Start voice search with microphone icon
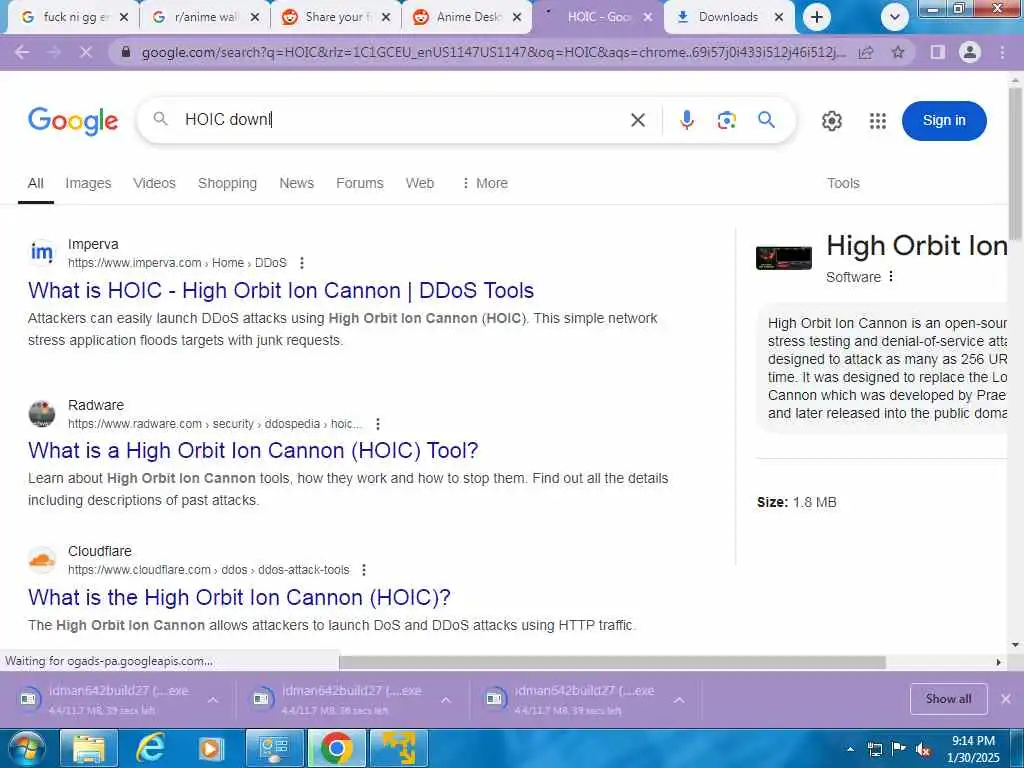The width and height of the screenshot is (1024, 768). [x=686, y=120]
